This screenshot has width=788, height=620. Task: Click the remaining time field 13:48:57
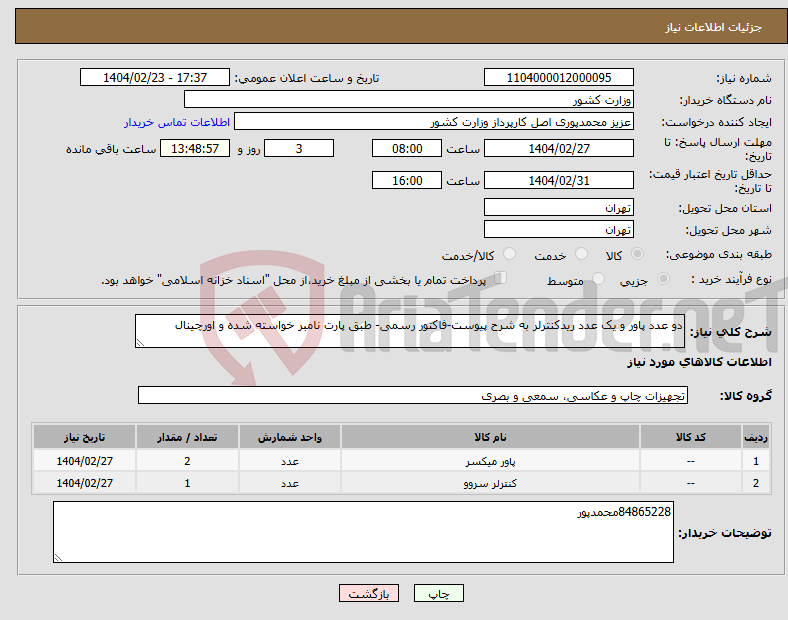(195, 148)
